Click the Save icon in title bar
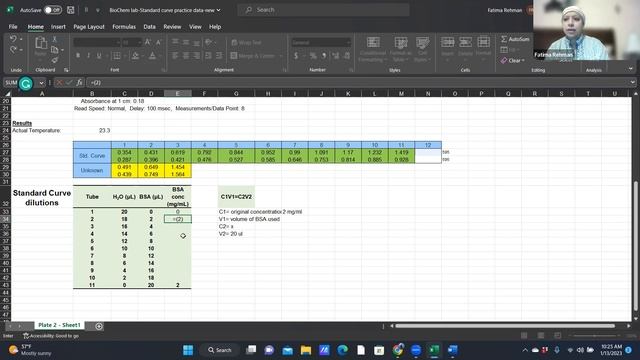640x360 pixels. pos(71,10)
